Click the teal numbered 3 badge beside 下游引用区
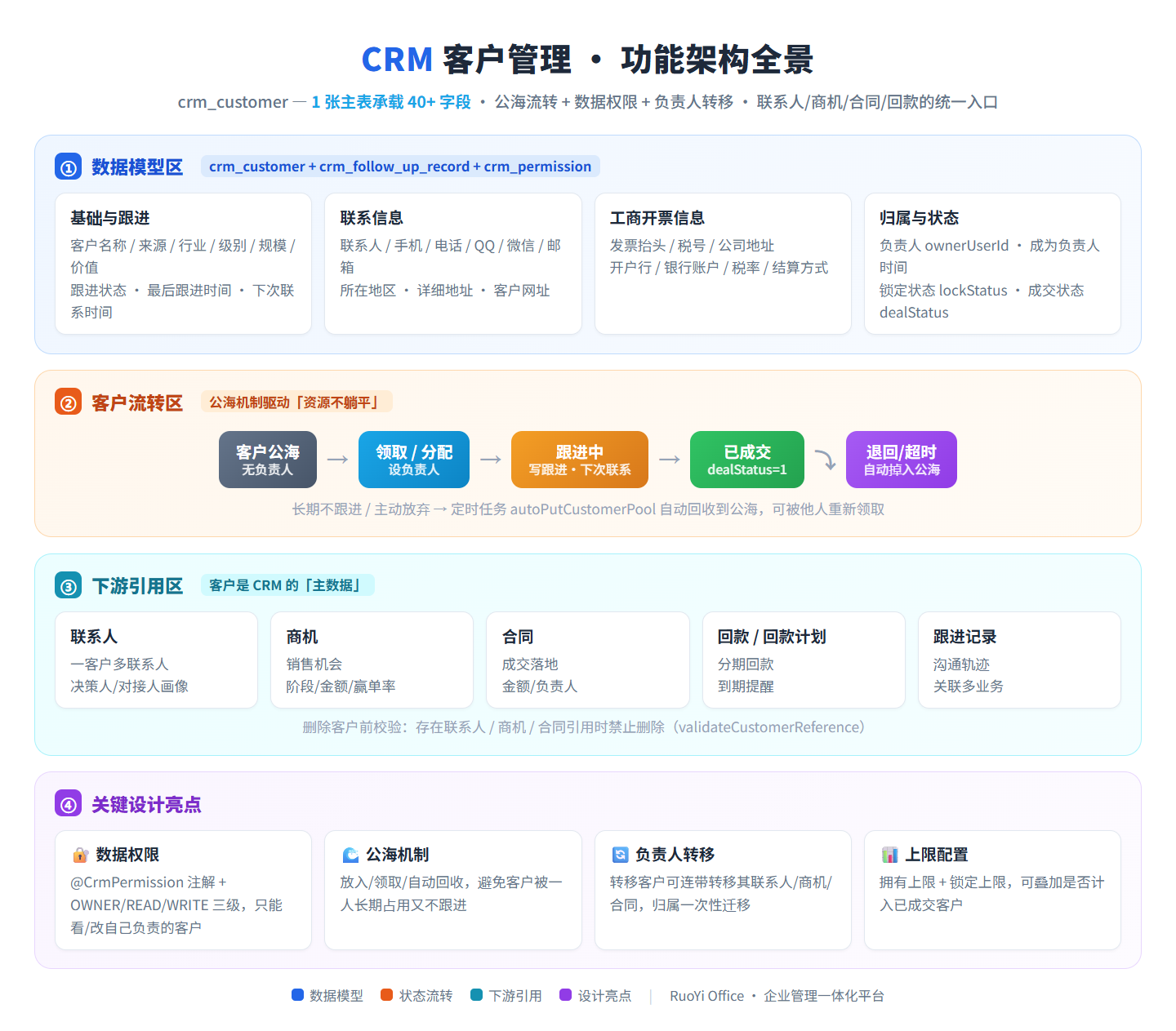Screen dimensions: 1176x1031 (69, 585)
